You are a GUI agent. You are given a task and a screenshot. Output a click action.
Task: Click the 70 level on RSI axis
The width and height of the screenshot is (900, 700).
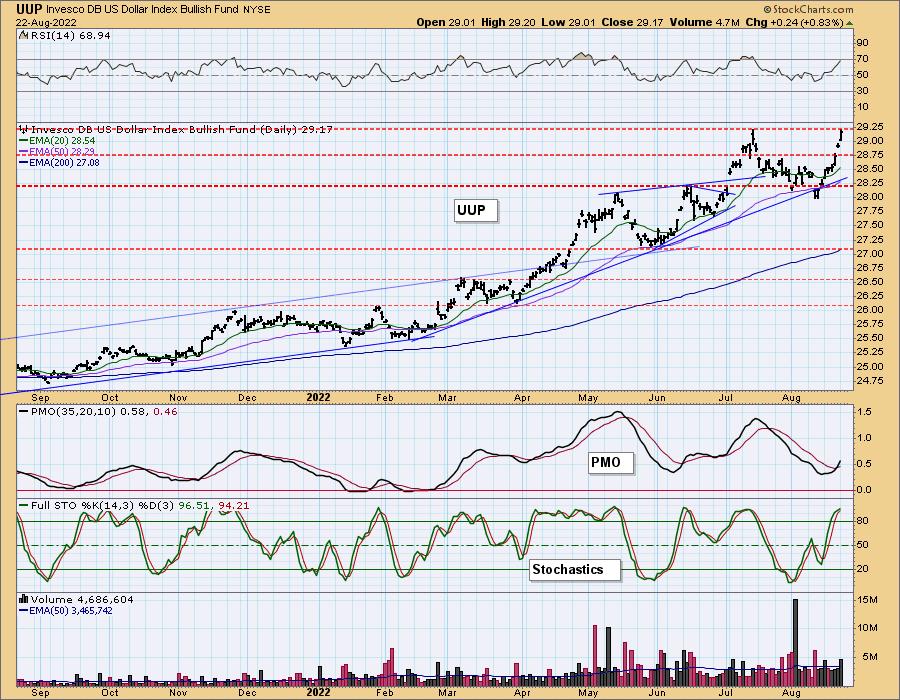(x=863, y=59)
